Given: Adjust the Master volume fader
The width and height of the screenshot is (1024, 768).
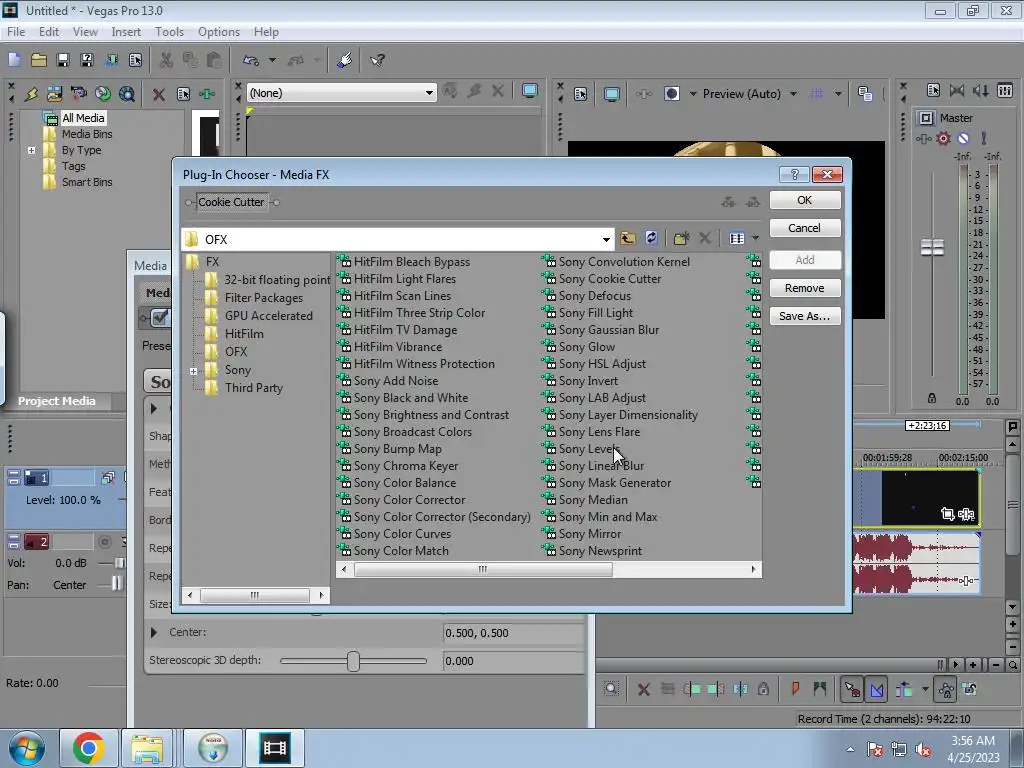Looking at the screenshot, I should (932, 248).
